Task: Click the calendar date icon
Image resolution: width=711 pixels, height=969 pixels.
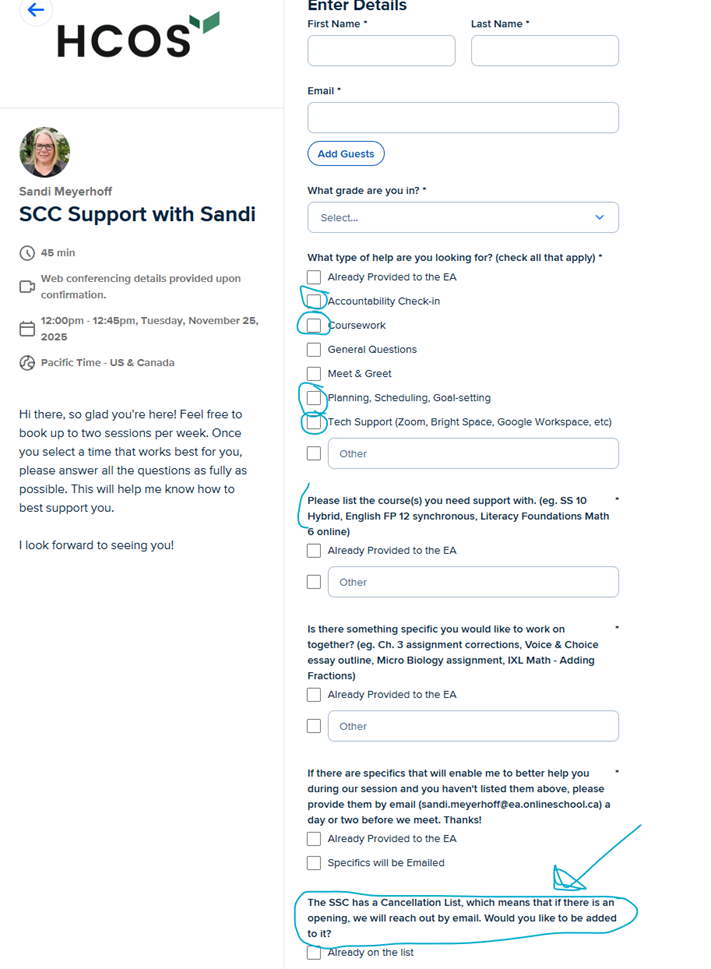Action: [27, 329]
